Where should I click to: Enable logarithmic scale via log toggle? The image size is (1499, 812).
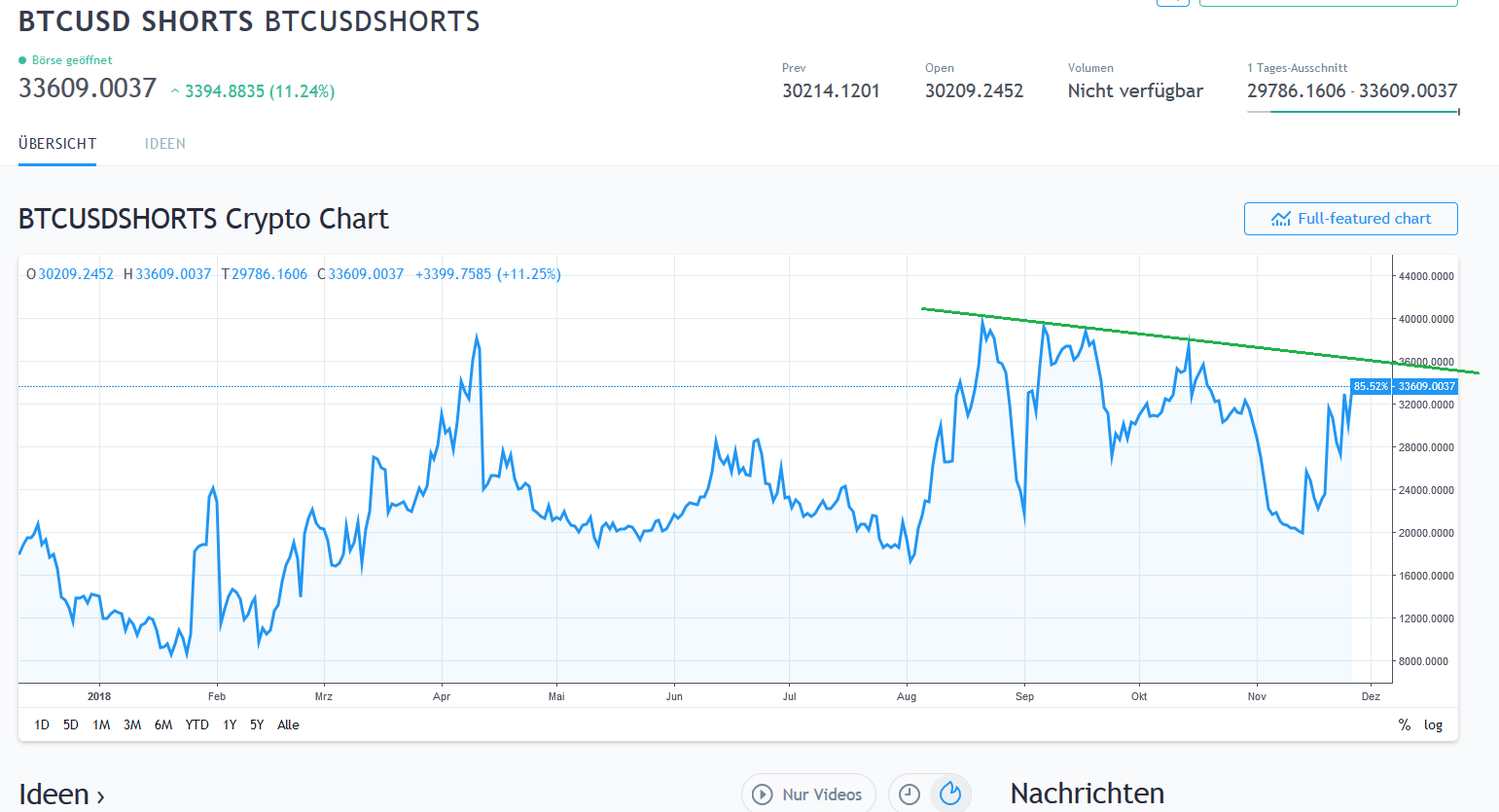1430,724
